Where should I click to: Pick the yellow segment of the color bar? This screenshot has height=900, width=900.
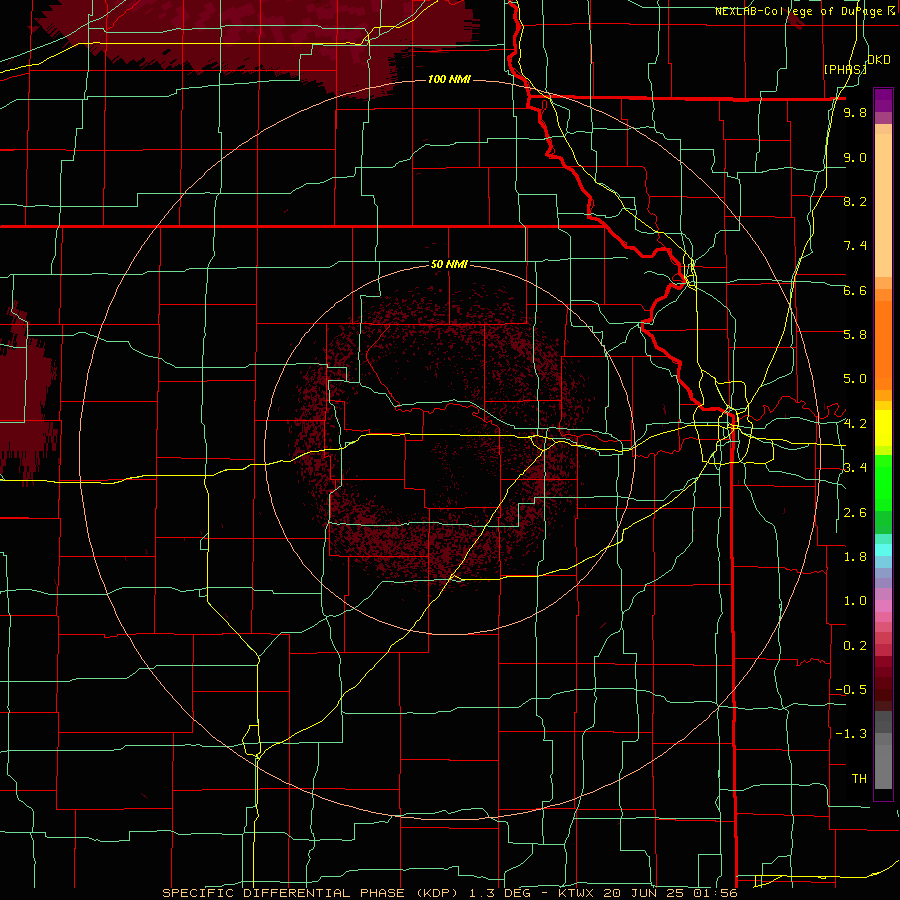(883, 428)
